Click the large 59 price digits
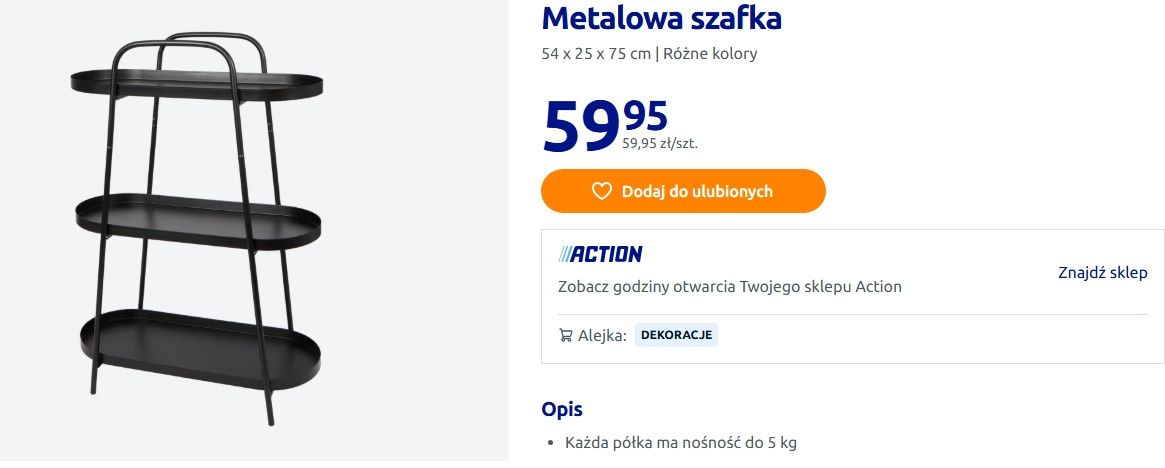Screen dimensions: 1165x468 point(580,128)
